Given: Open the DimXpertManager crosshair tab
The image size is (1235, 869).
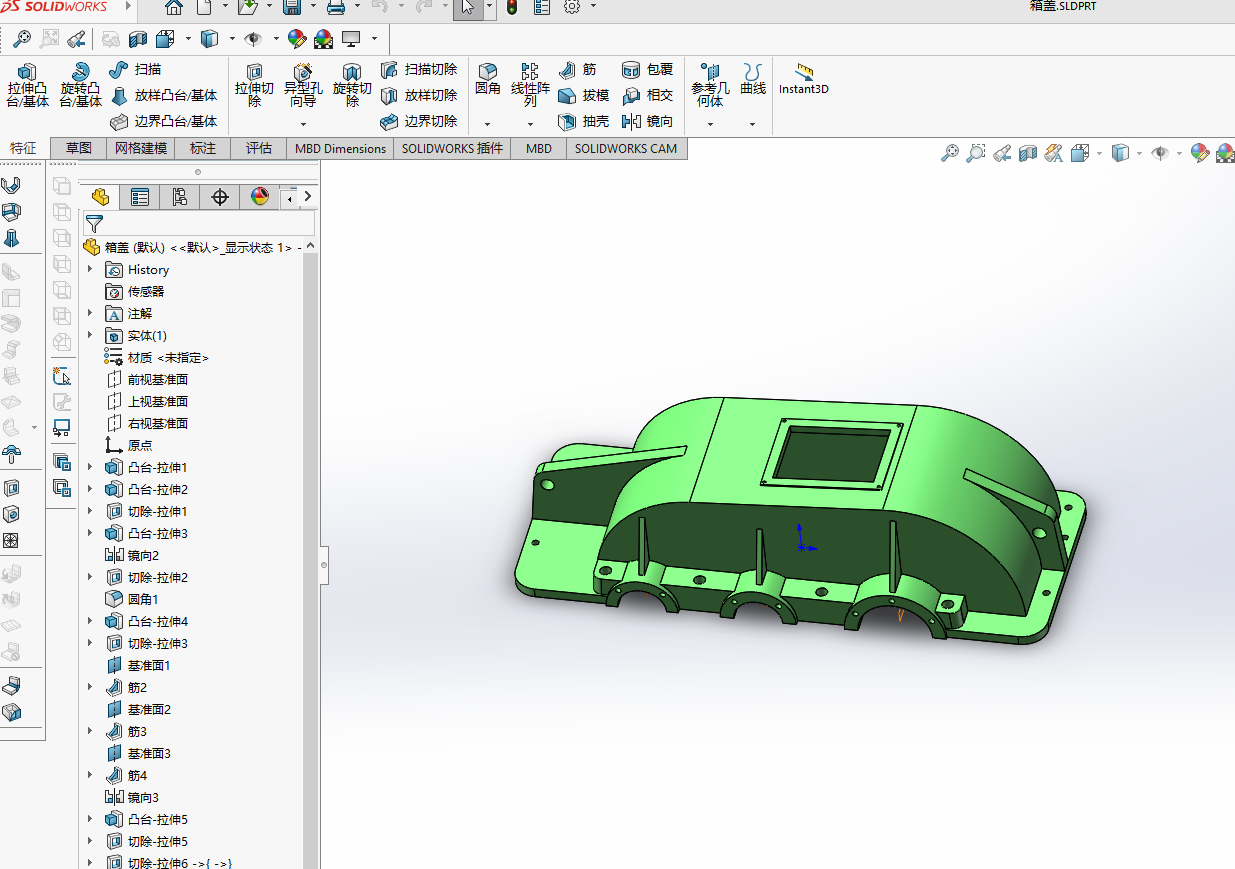Looking at the screenshot, I should (x=220, y=197).
